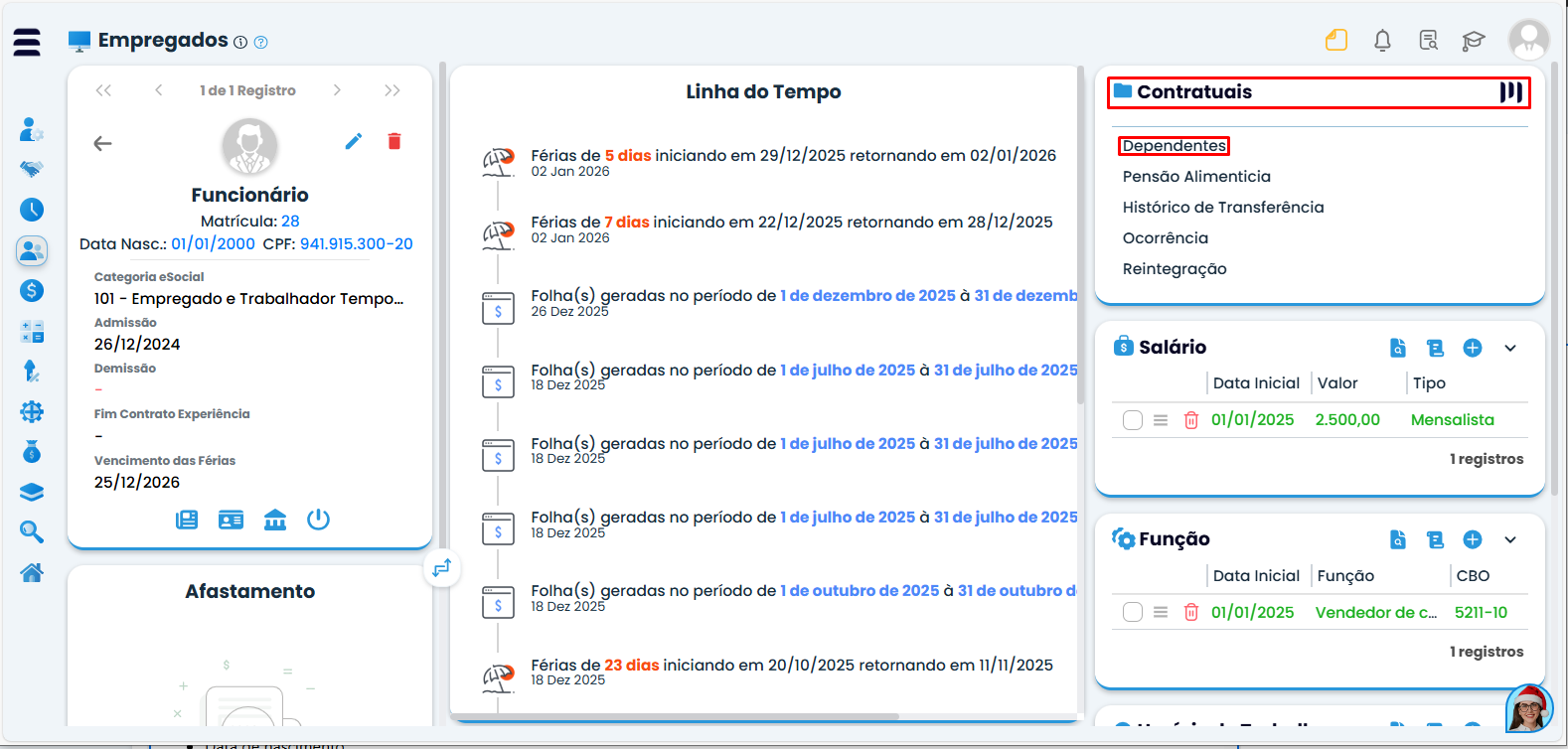
Task: Click the matrícula number 28
Action: pos(290,222)
